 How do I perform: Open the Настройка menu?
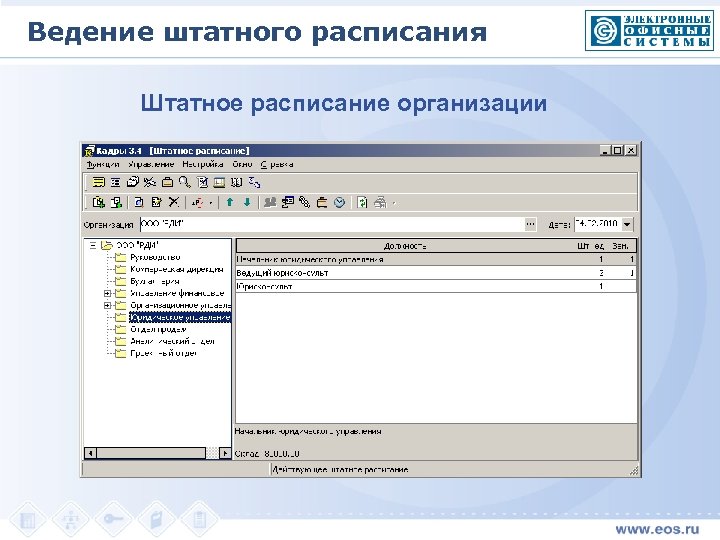click(x=202, y=164)
